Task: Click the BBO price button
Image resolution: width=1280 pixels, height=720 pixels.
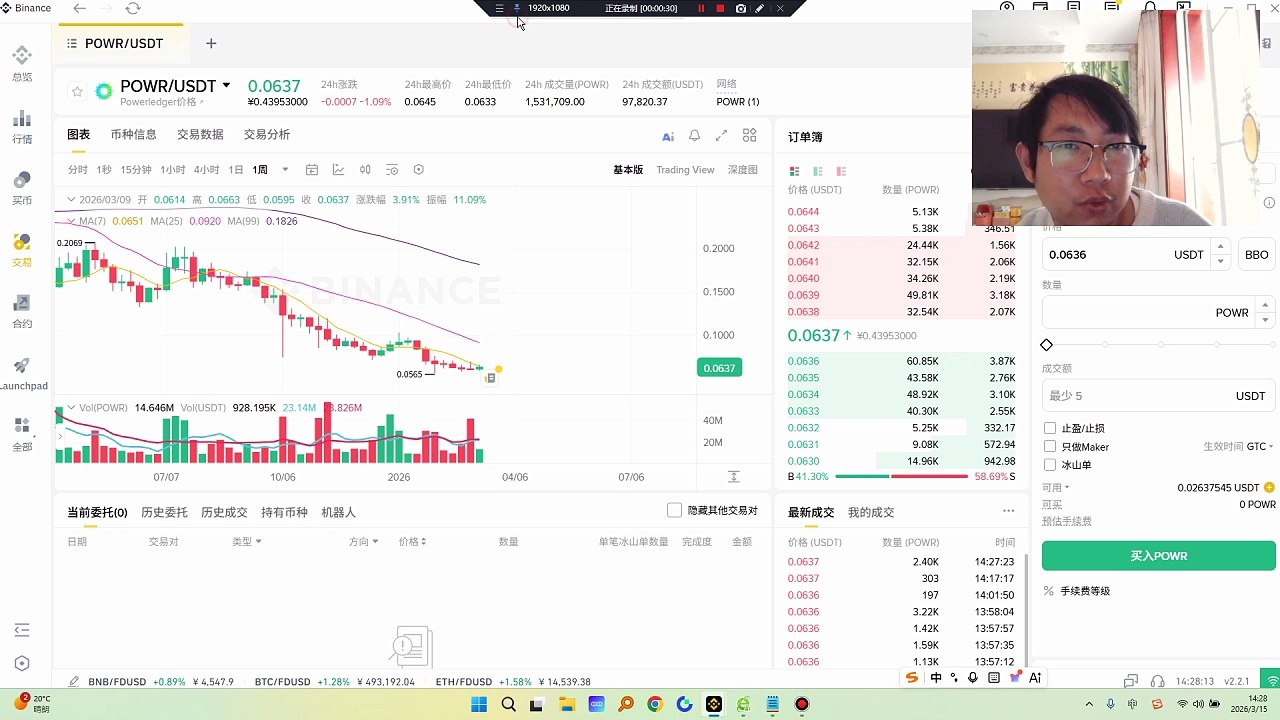Action: point(1257,255)
